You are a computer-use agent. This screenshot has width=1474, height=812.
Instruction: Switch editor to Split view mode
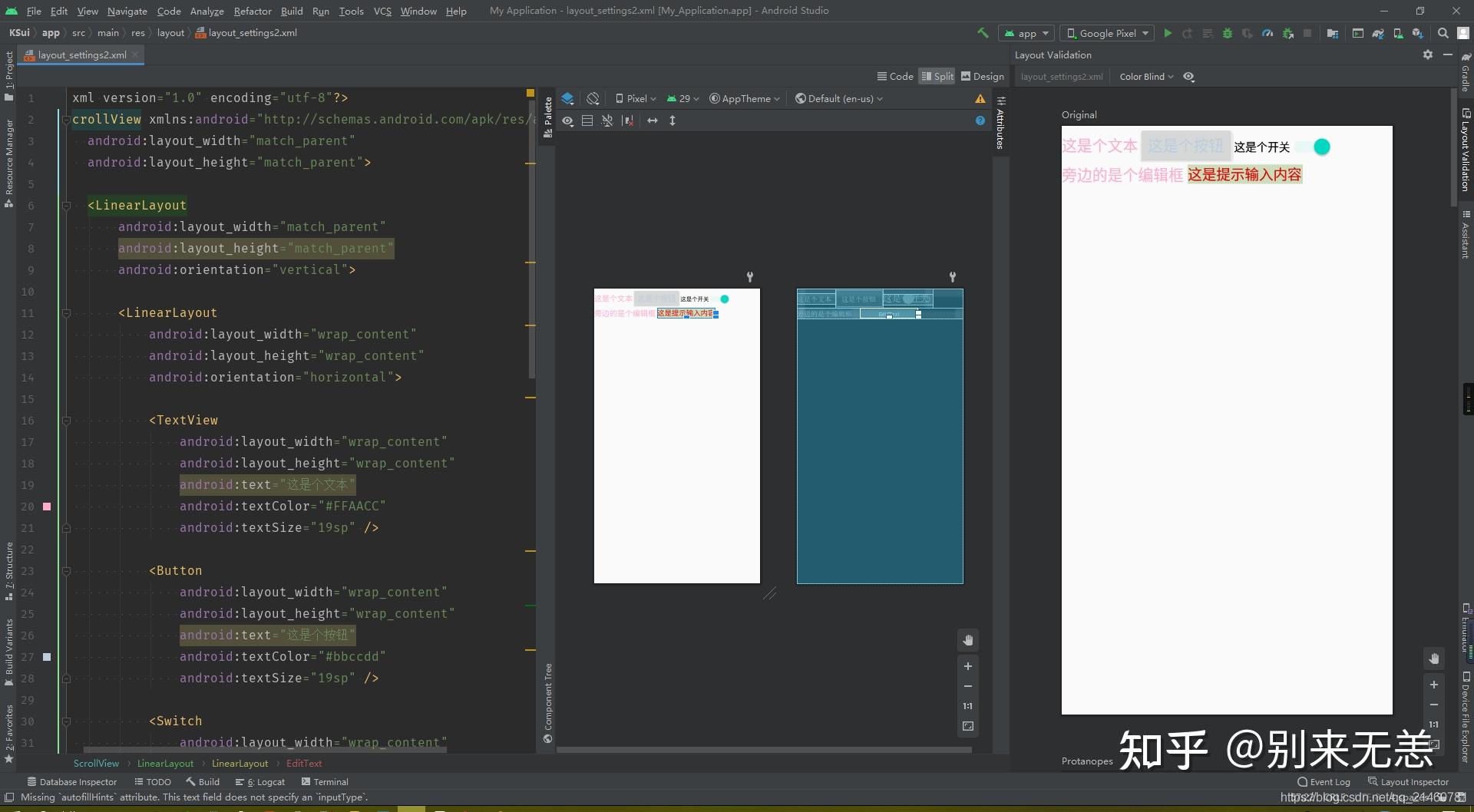(937, 76)
